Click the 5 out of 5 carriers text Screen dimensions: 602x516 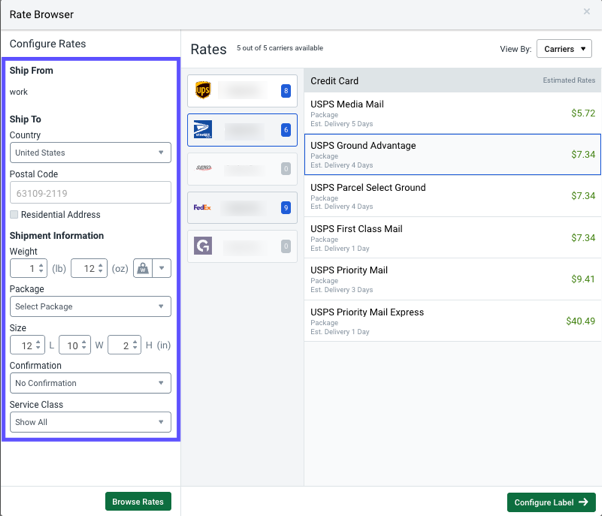click(280, 48)
